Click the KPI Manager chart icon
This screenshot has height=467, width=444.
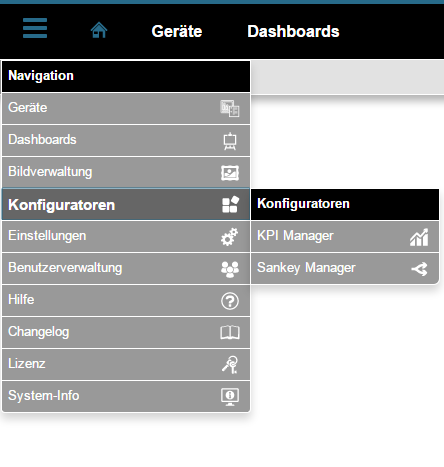(419, 237)
